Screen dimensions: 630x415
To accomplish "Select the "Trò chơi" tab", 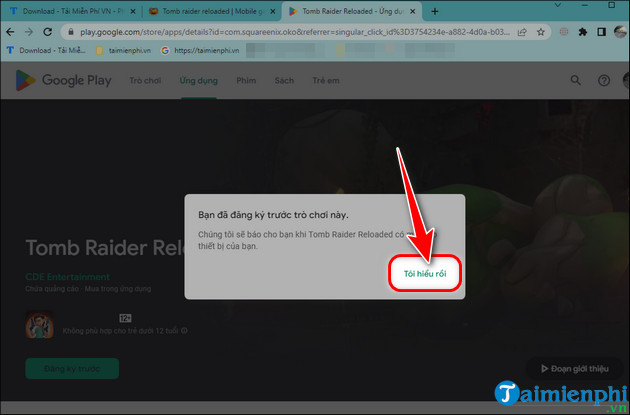I will click(x=144, y=81).
